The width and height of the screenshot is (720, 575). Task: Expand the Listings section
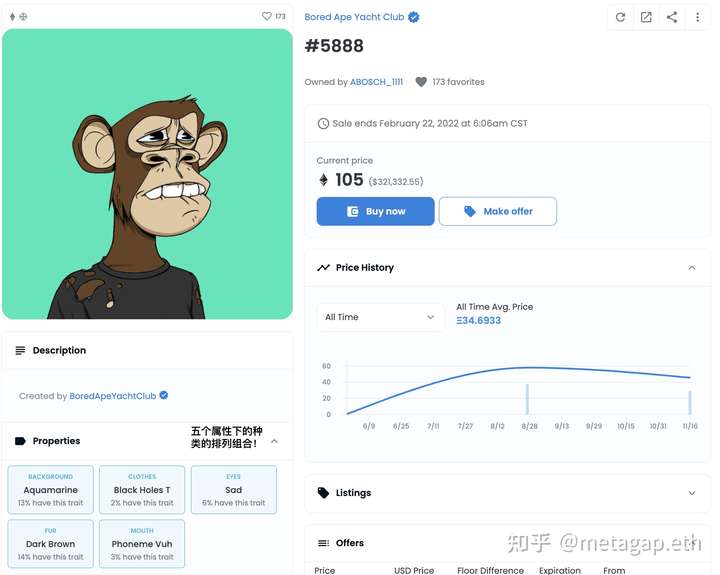click(x=692, y=493)
